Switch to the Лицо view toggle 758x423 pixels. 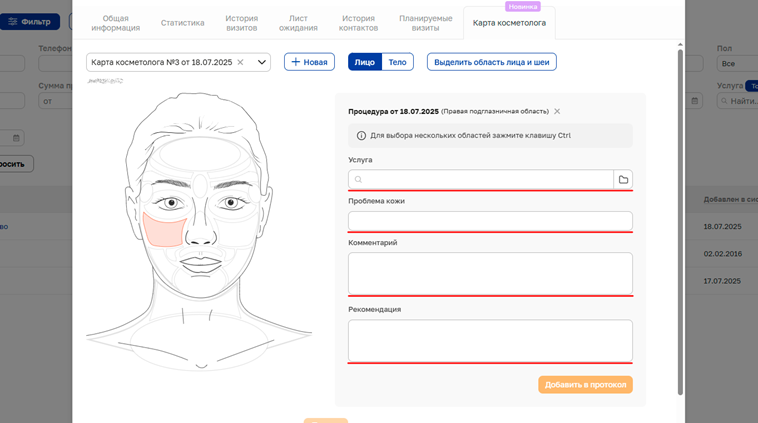[x=364, y=62]
